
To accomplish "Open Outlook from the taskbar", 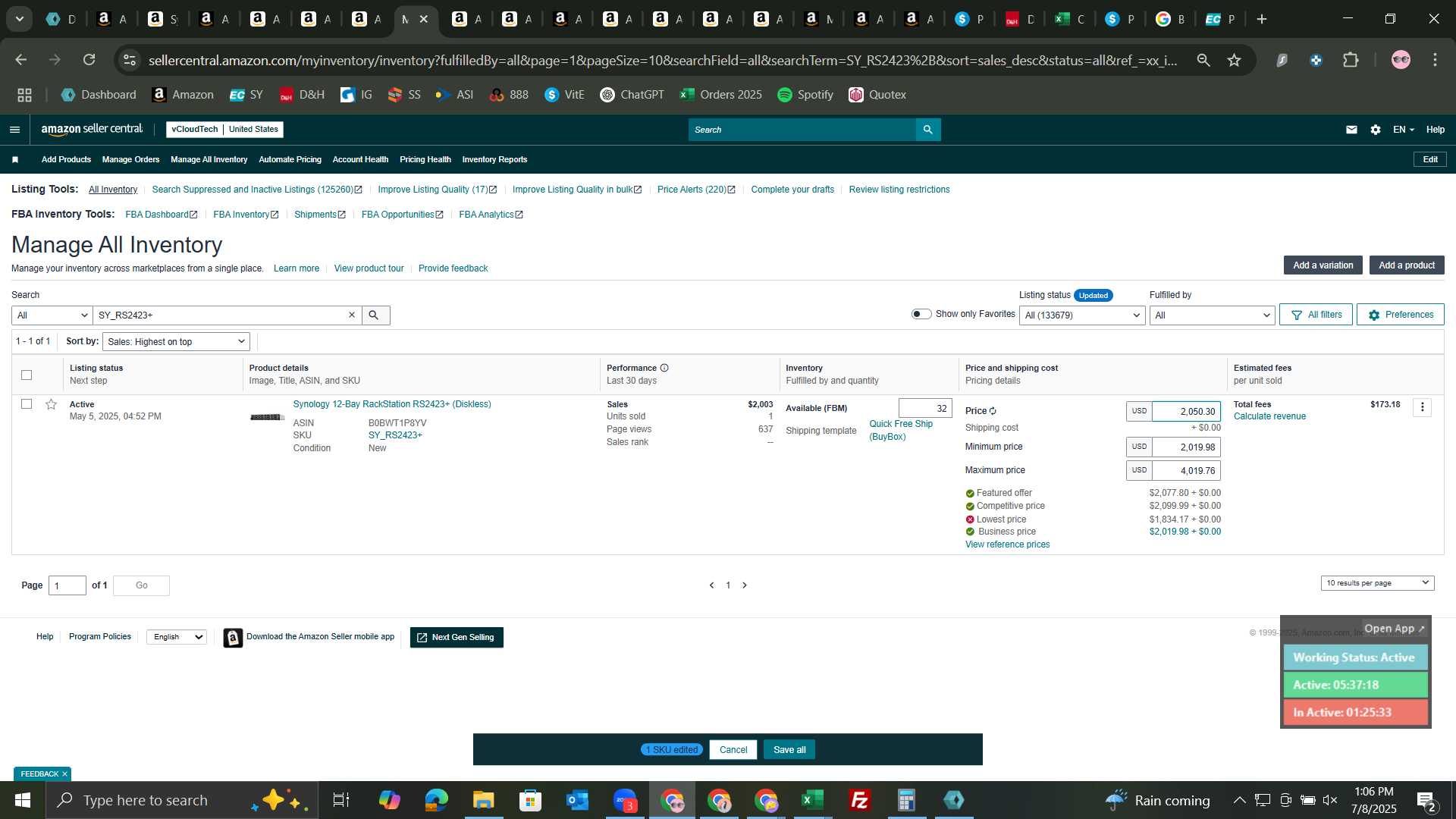I will tap(578, 800).
